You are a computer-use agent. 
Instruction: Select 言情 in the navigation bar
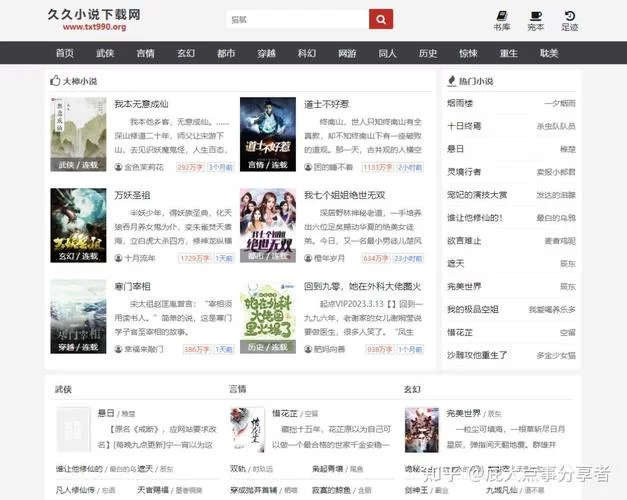(x=146, y=53)
